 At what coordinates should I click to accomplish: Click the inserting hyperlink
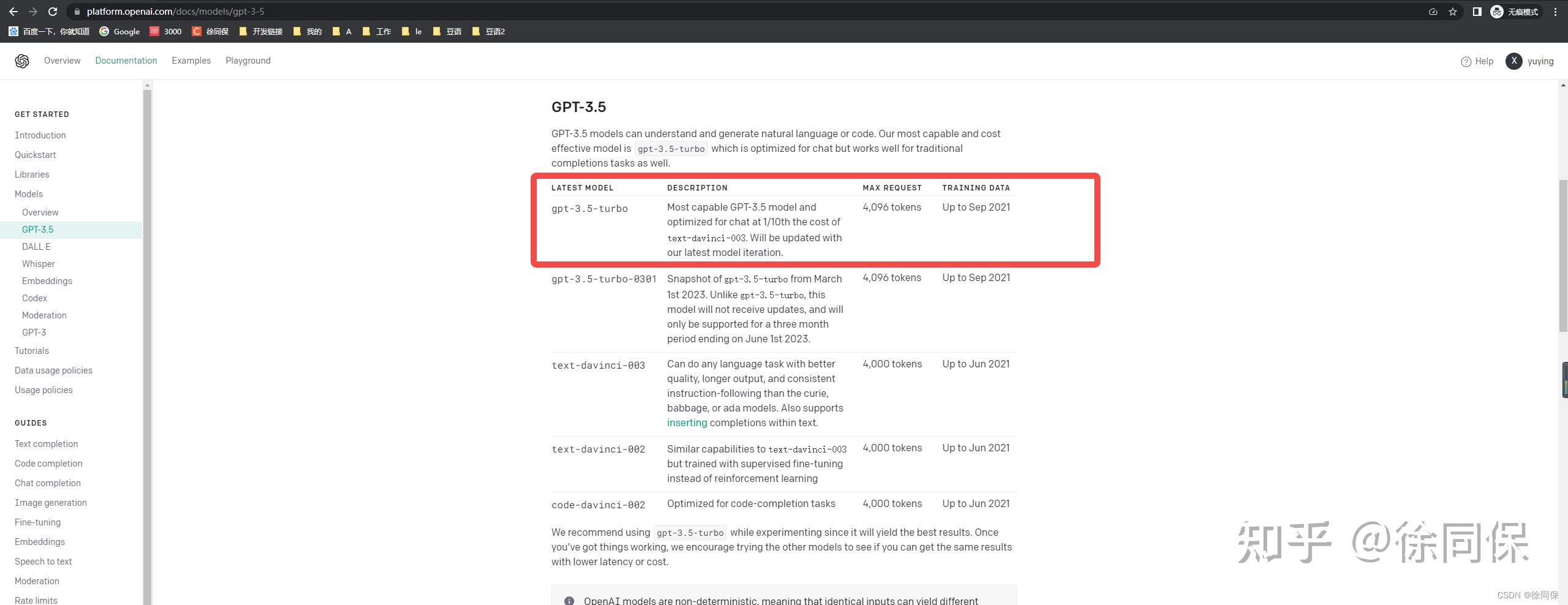click(687, 423)
